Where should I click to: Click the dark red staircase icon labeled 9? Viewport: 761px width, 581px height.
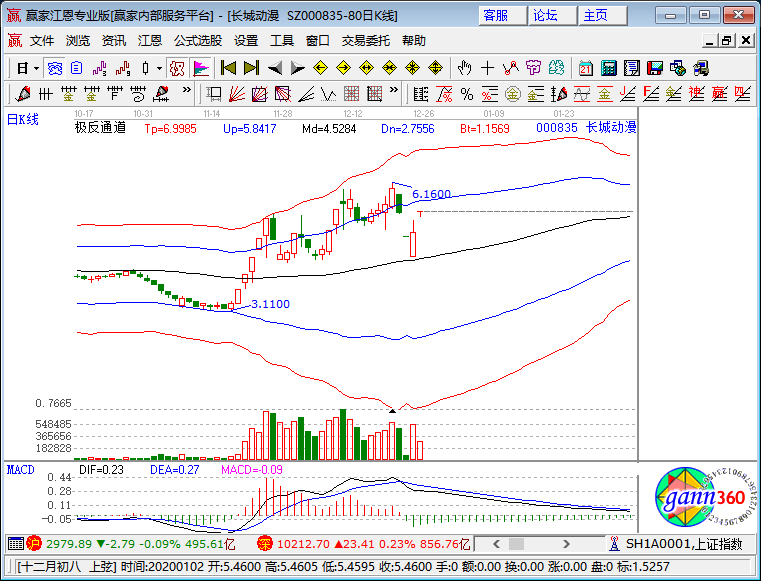click(x=123, y=68)
